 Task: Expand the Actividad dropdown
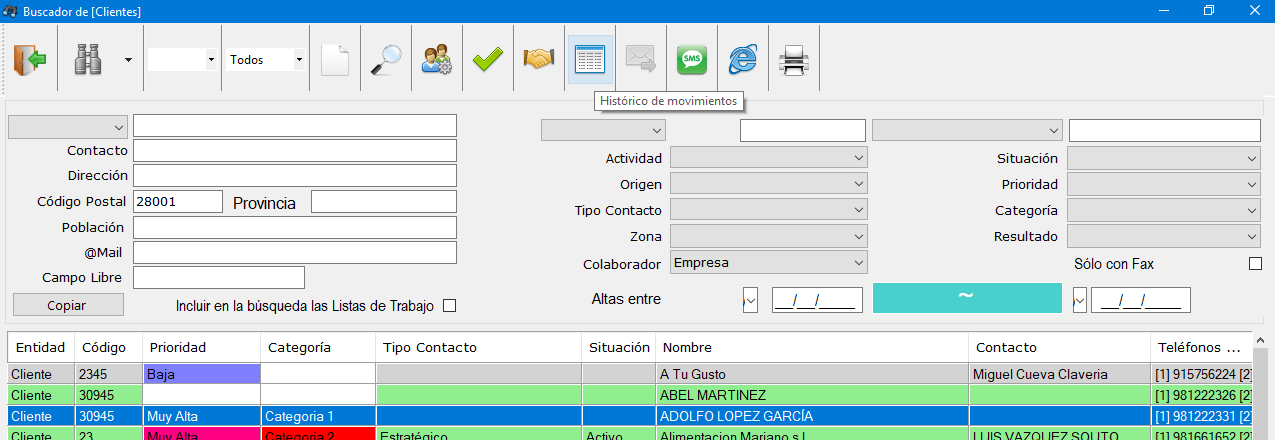tap(768, 158)
